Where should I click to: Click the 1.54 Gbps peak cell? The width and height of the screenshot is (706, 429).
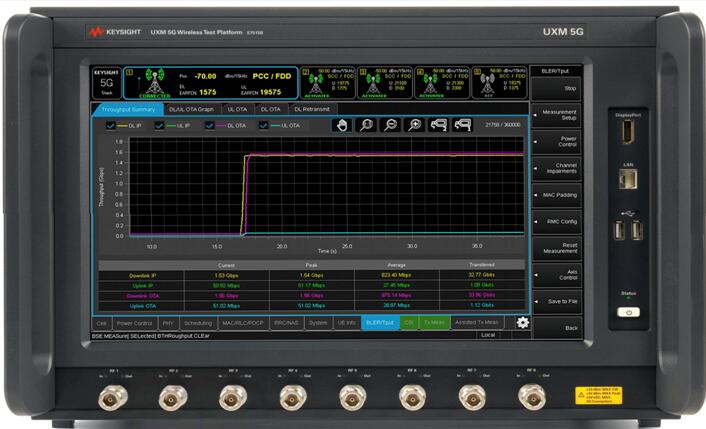312,275
